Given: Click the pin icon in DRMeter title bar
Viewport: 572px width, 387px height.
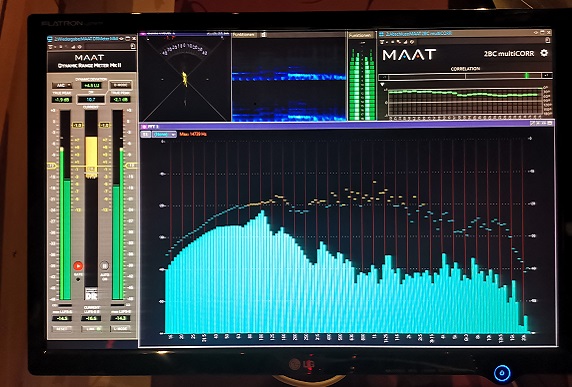Looking at the screenshot, I should tap(121, 38).
